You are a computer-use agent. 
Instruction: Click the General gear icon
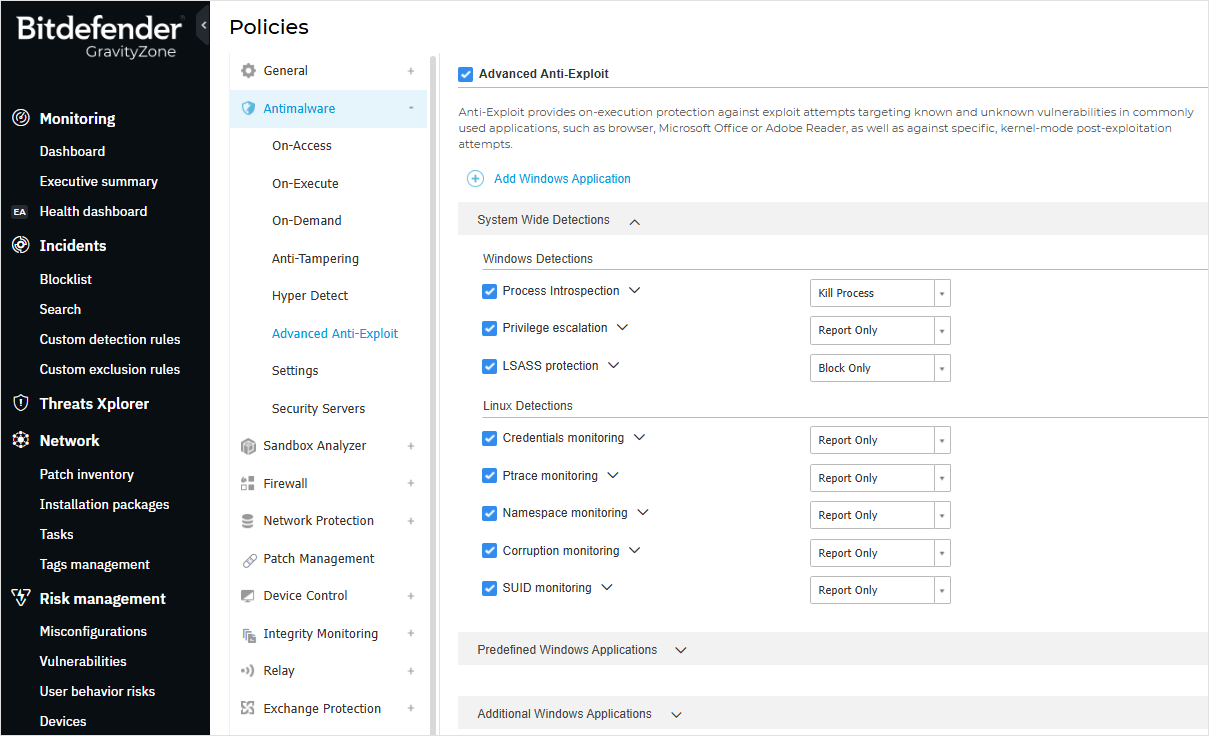click(x=248, y=71)
